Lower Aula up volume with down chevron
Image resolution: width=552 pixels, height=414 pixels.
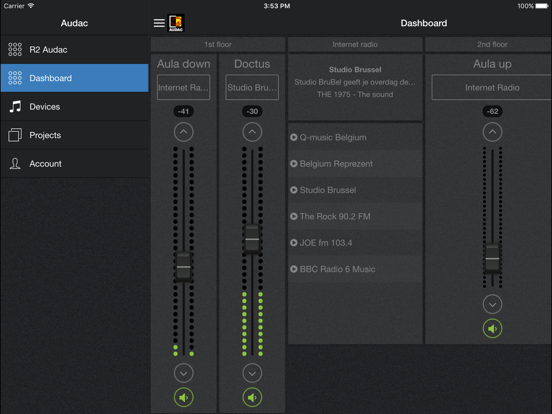[492, 304]
